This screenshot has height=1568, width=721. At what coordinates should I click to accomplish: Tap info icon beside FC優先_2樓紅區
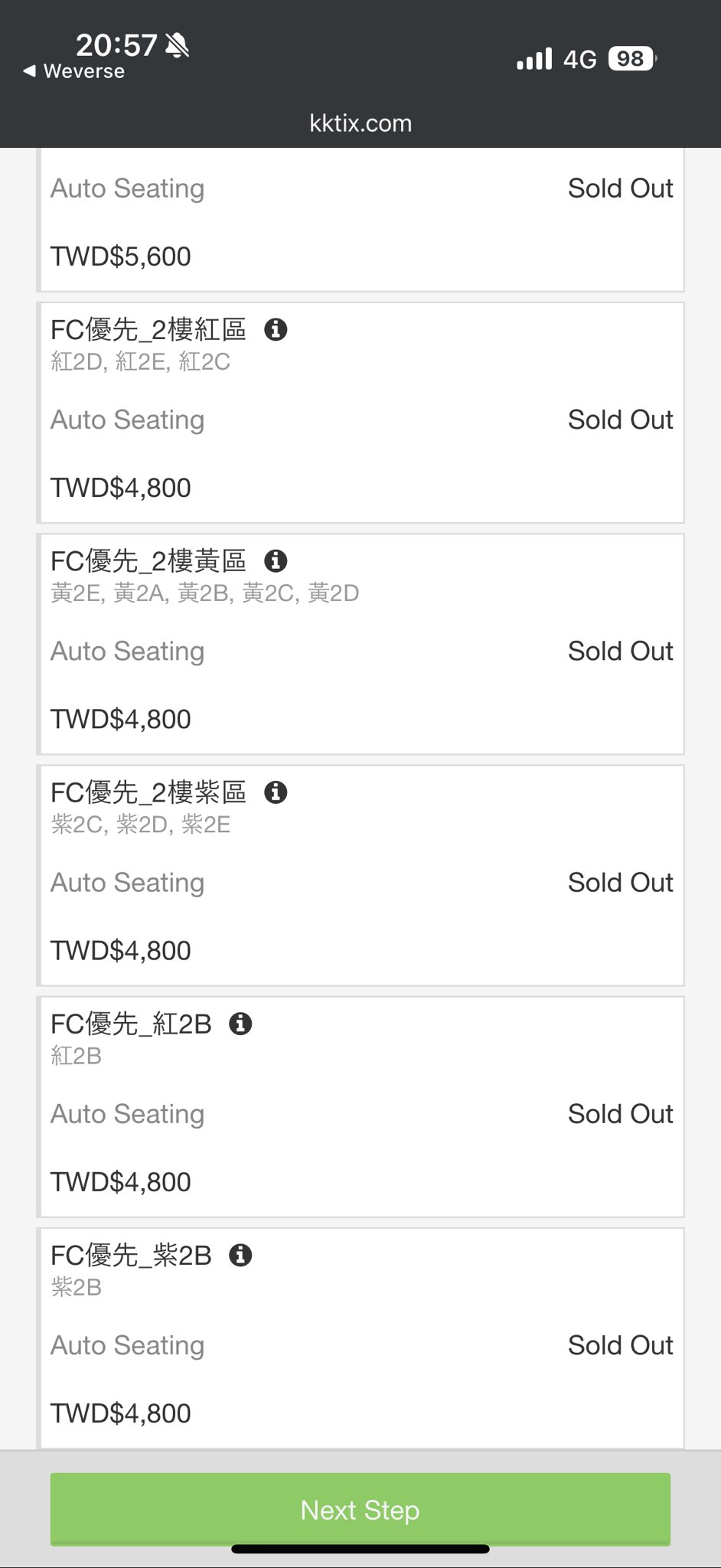click(x=276, y=330)
